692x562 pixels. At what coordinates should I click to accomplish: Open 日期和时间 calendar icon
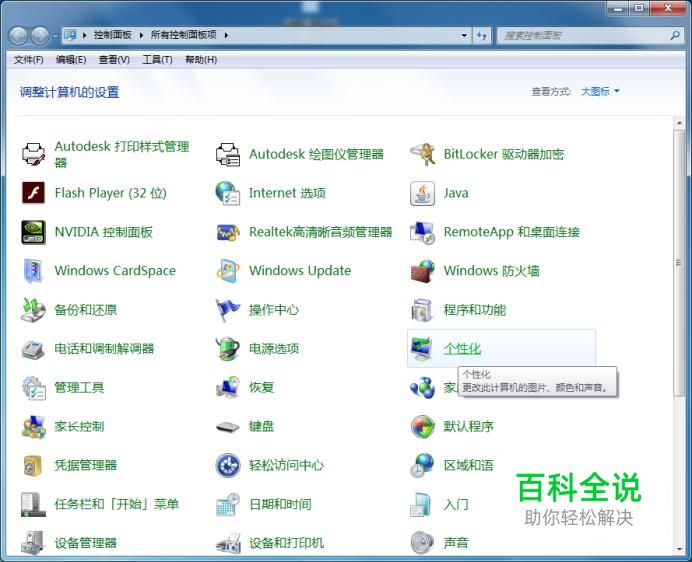point(228,504)
